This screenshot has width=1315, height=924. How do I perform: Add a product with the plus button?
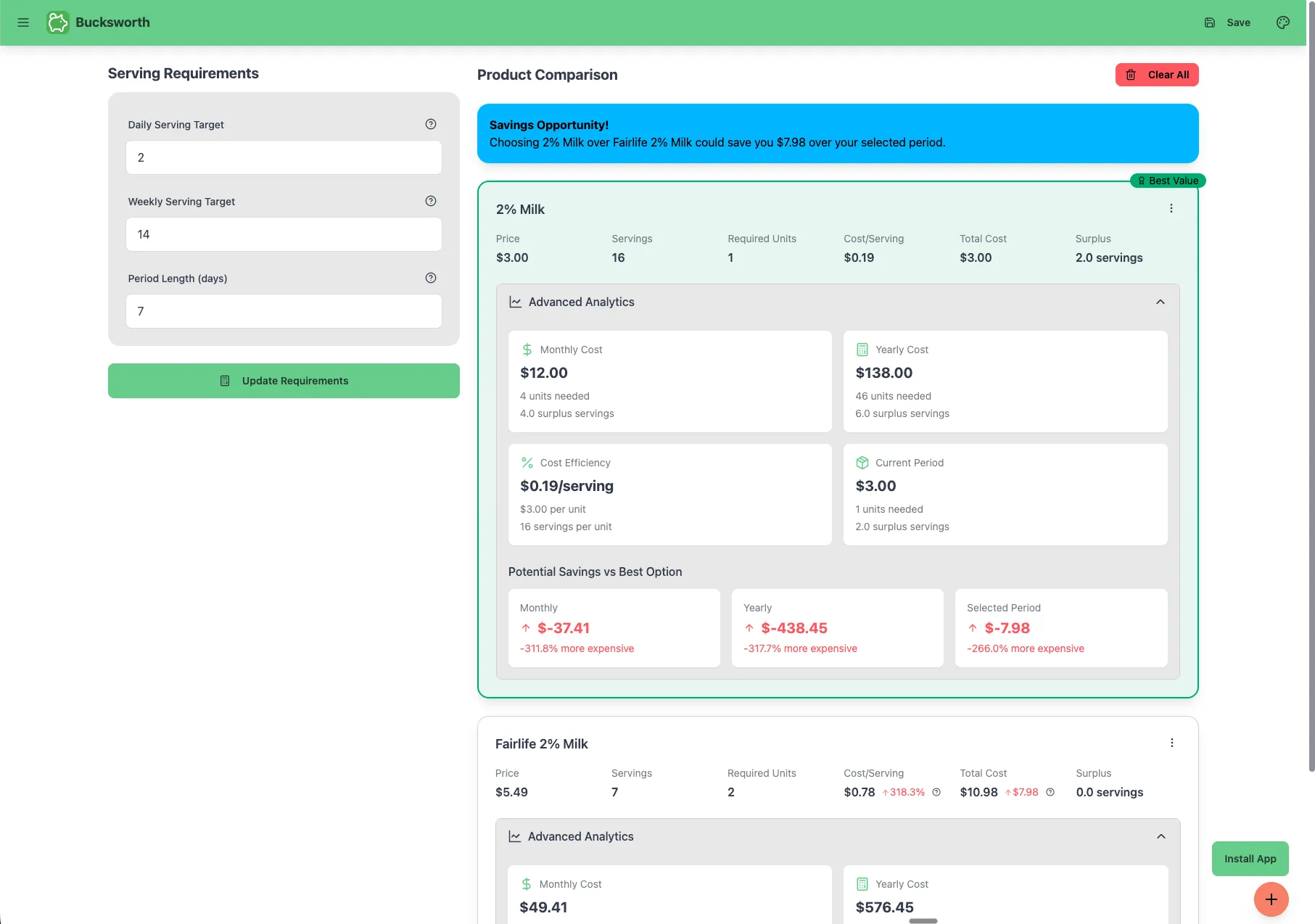1271,899
